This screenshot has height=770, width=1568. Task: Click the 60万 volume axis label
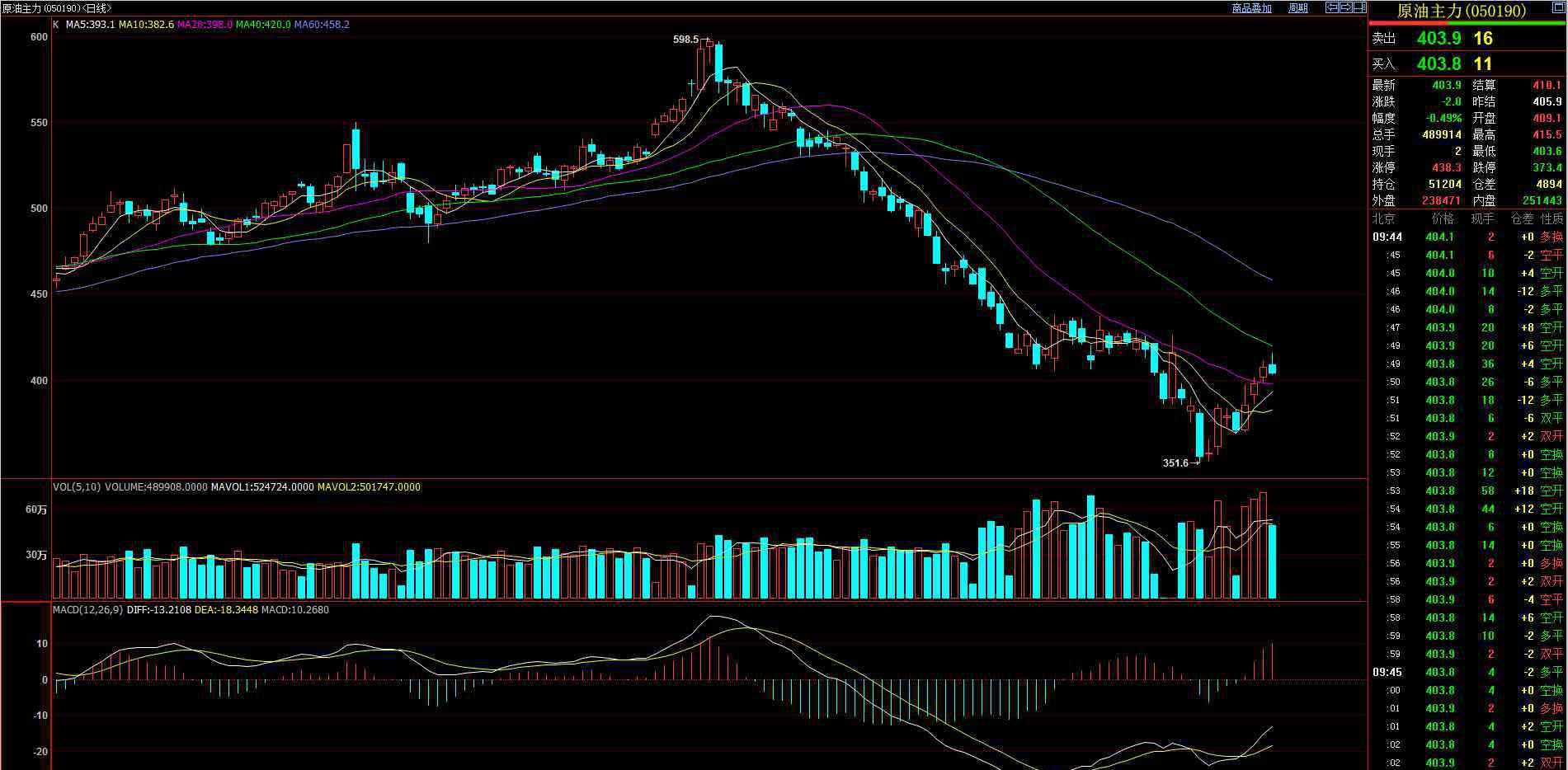(36, 510)
